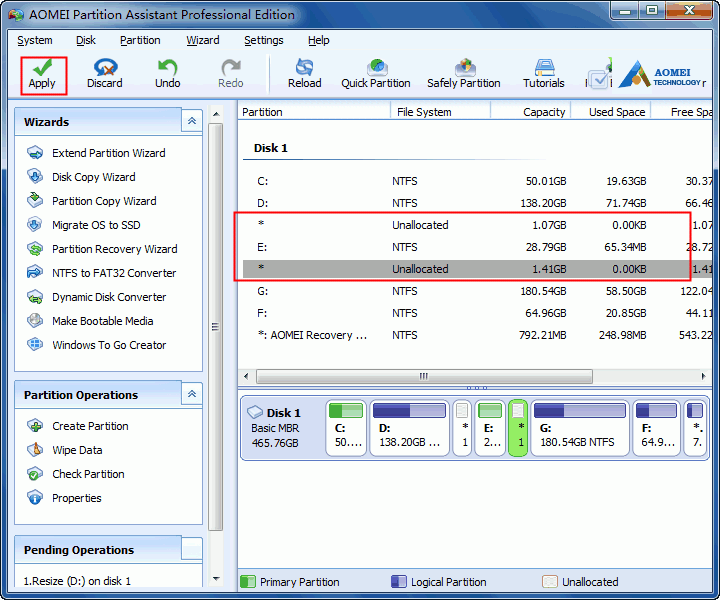Screen dimensions: 720x600
Task: Click the Apply toolbar button
Action: pyautogui.click(x=42, y=74)
